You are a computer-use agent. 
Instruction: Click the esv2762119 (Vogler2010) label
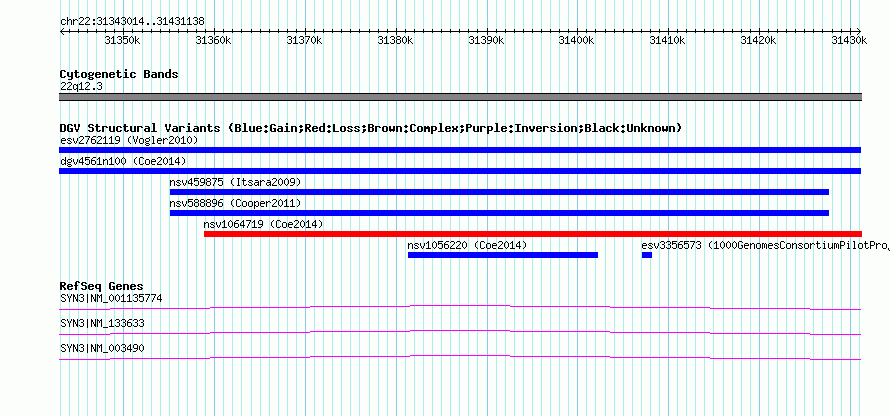point(129,140)
